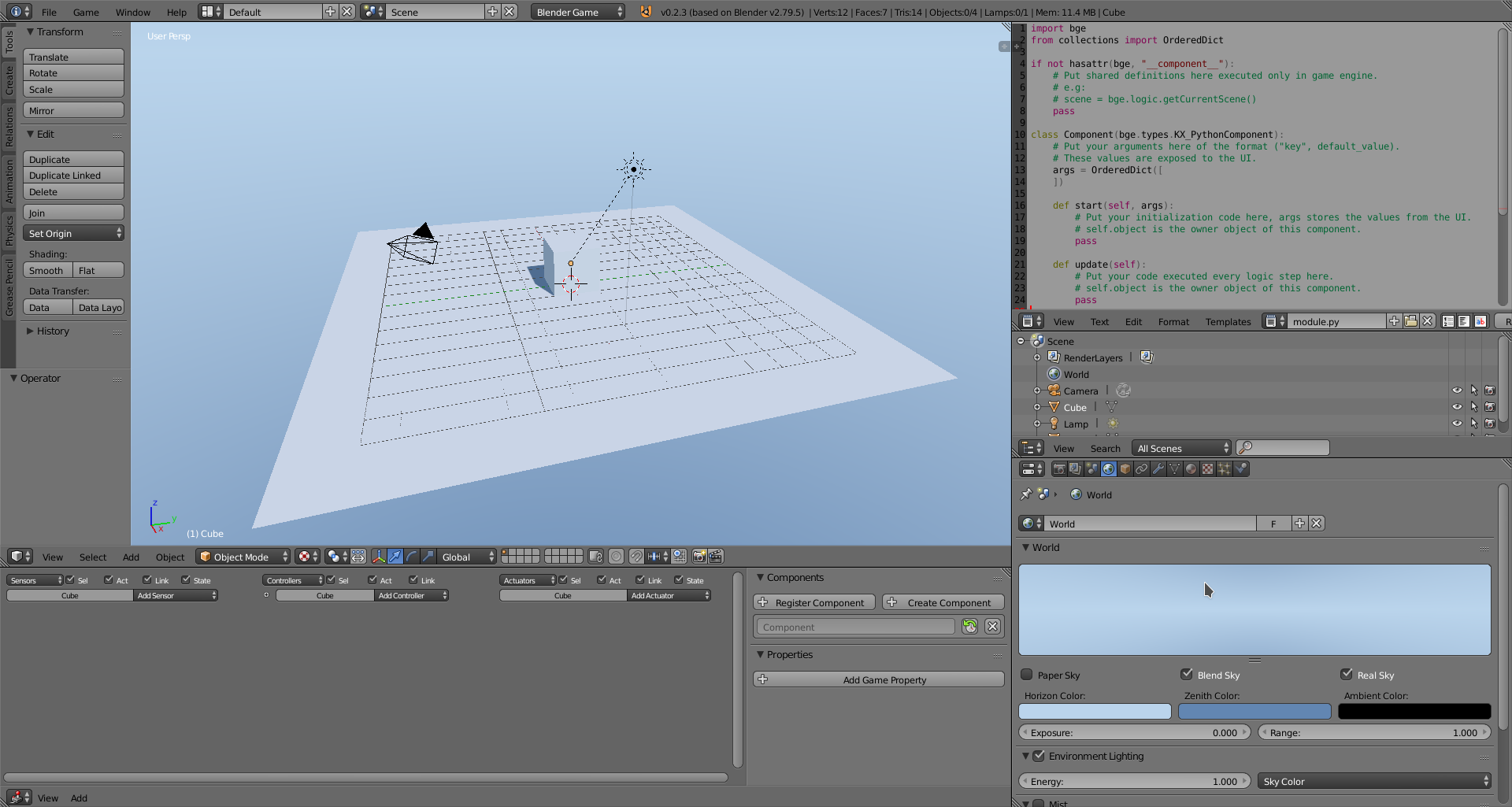Toggle the Blend Sky checkbox
Viewport: 1512px width, 807px height.
point(1187,675)
